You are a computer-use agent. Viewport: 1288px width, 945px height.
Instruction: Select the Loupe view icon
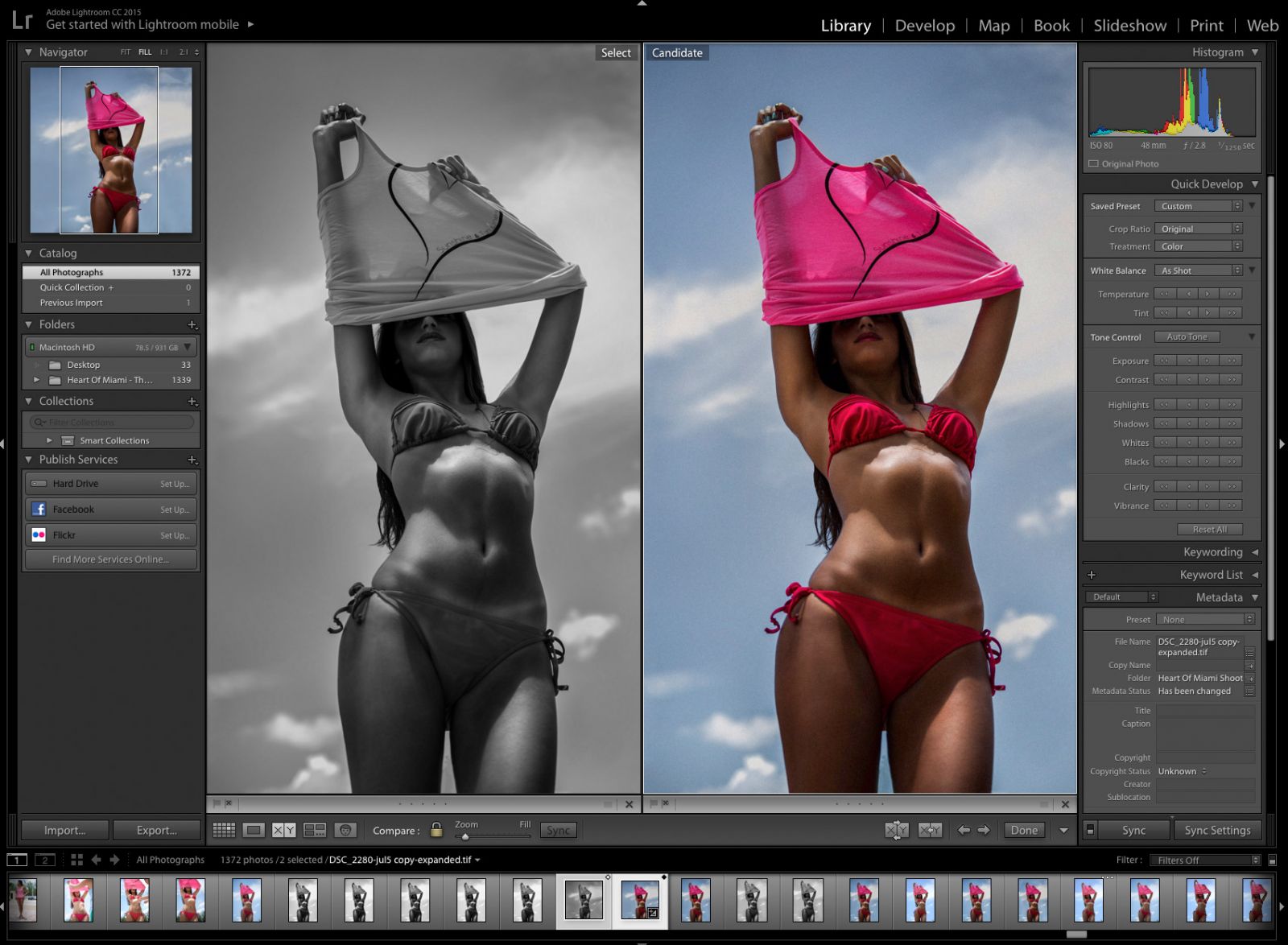point(254,830)
